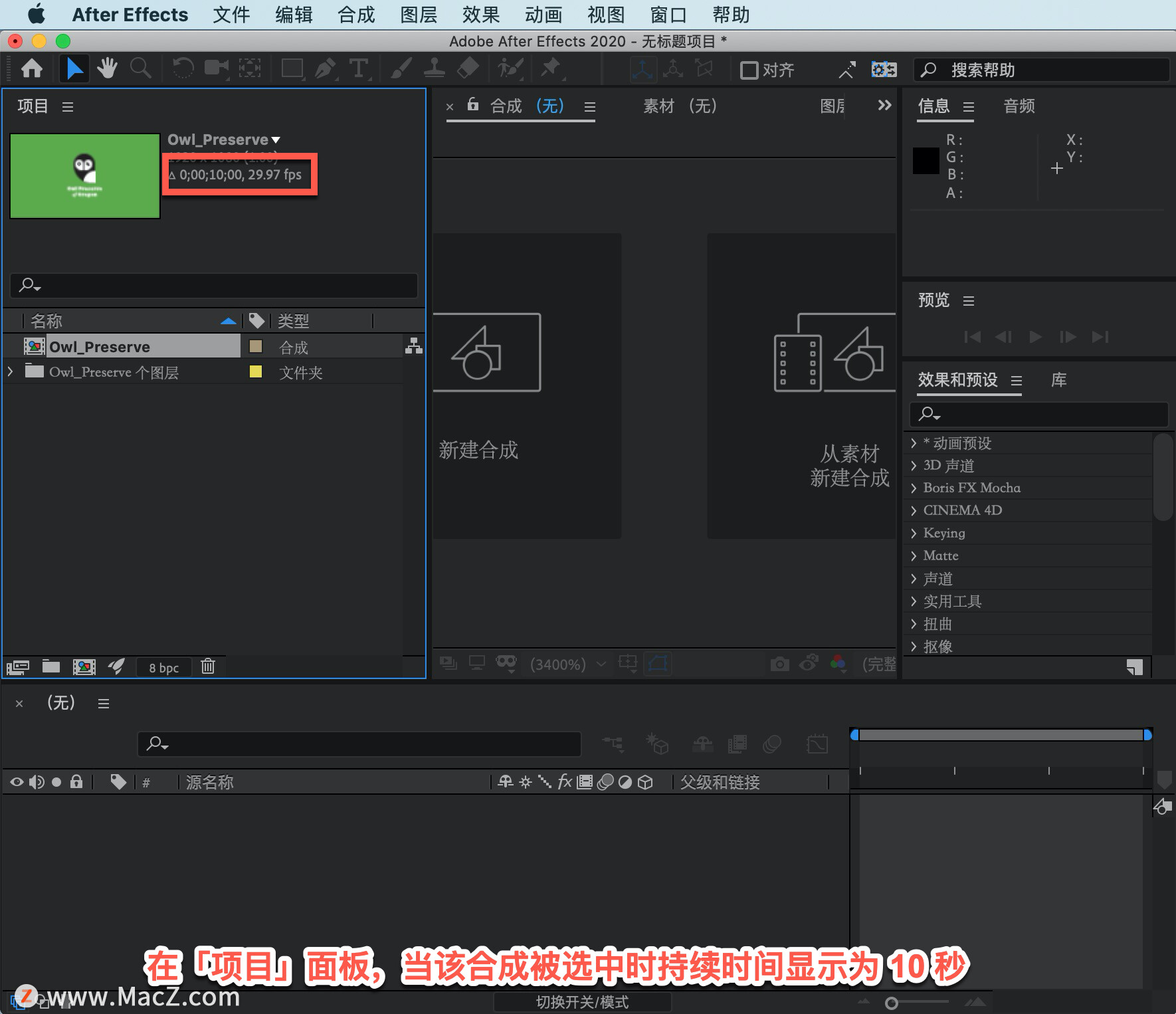This screenshot has height=1014, width=1176.
Task: Switch to the 素材 (无) viewer tab
Action: (680, 106)
